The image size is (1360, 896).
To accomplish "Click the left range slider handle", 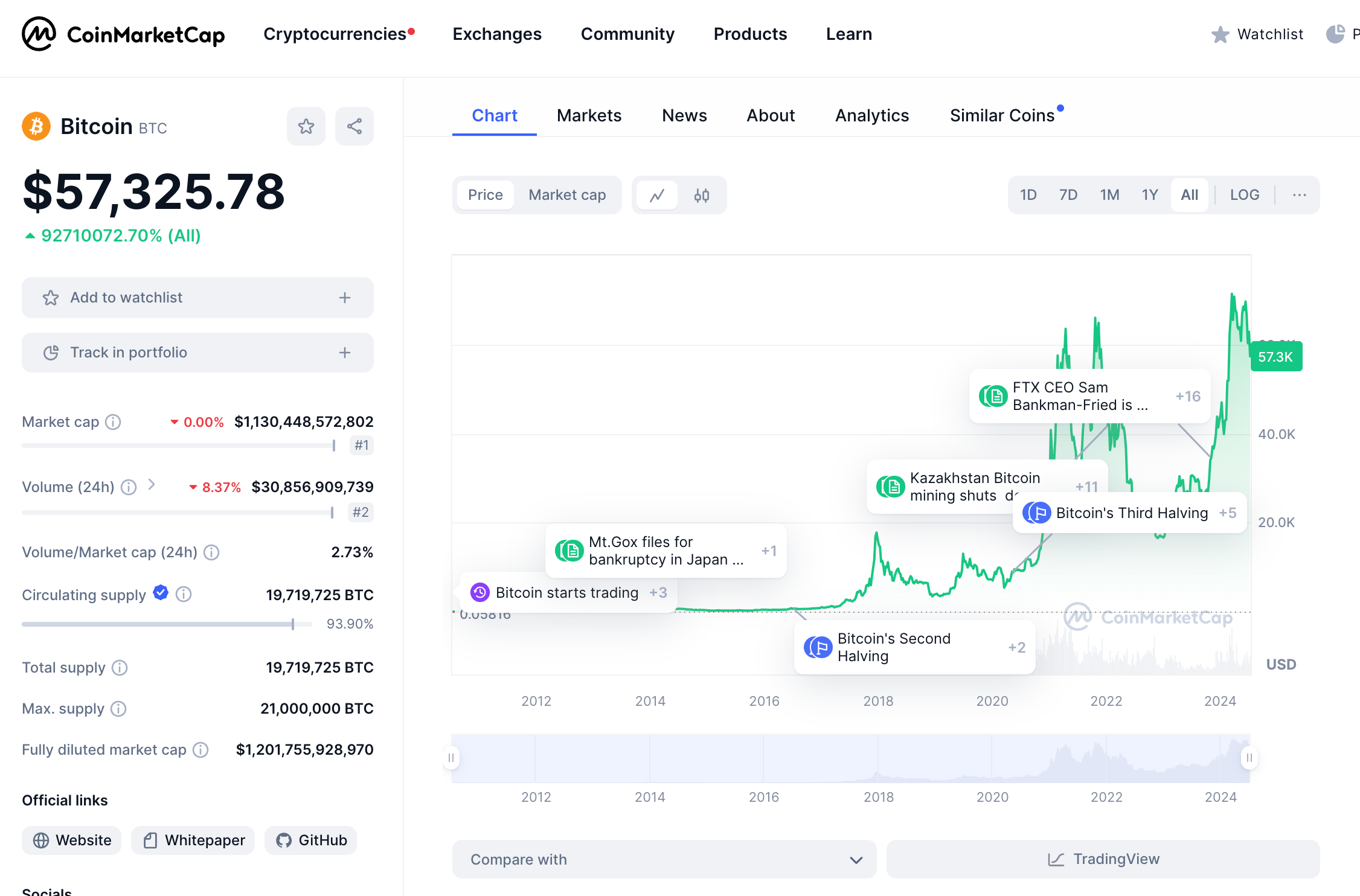I will pyautogui.click(x=452, y=758).
